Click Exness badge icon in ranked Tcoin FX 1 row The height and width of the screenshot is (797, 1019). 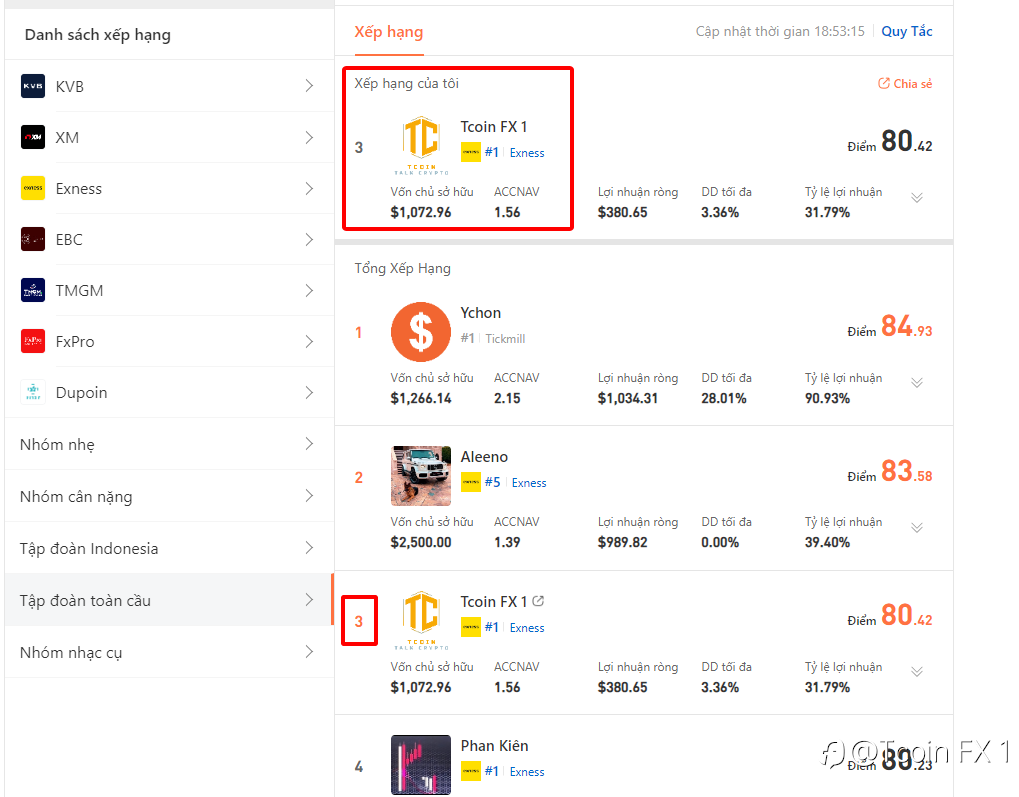(x=471, y=627)
